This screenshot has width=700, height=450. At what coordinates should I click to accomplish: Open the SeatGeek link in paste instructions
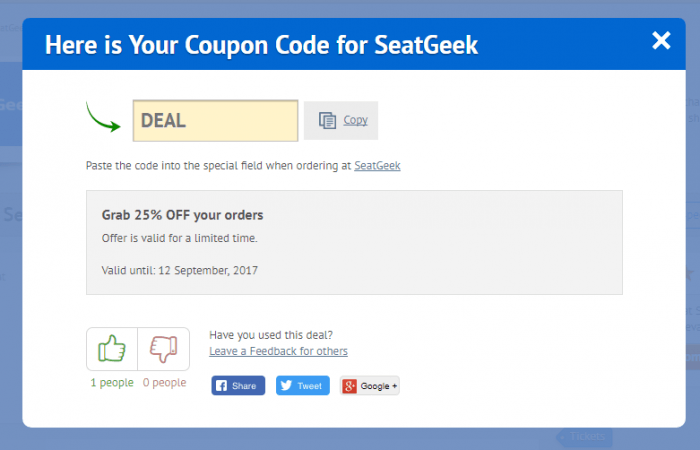click(x=377, y=166)
